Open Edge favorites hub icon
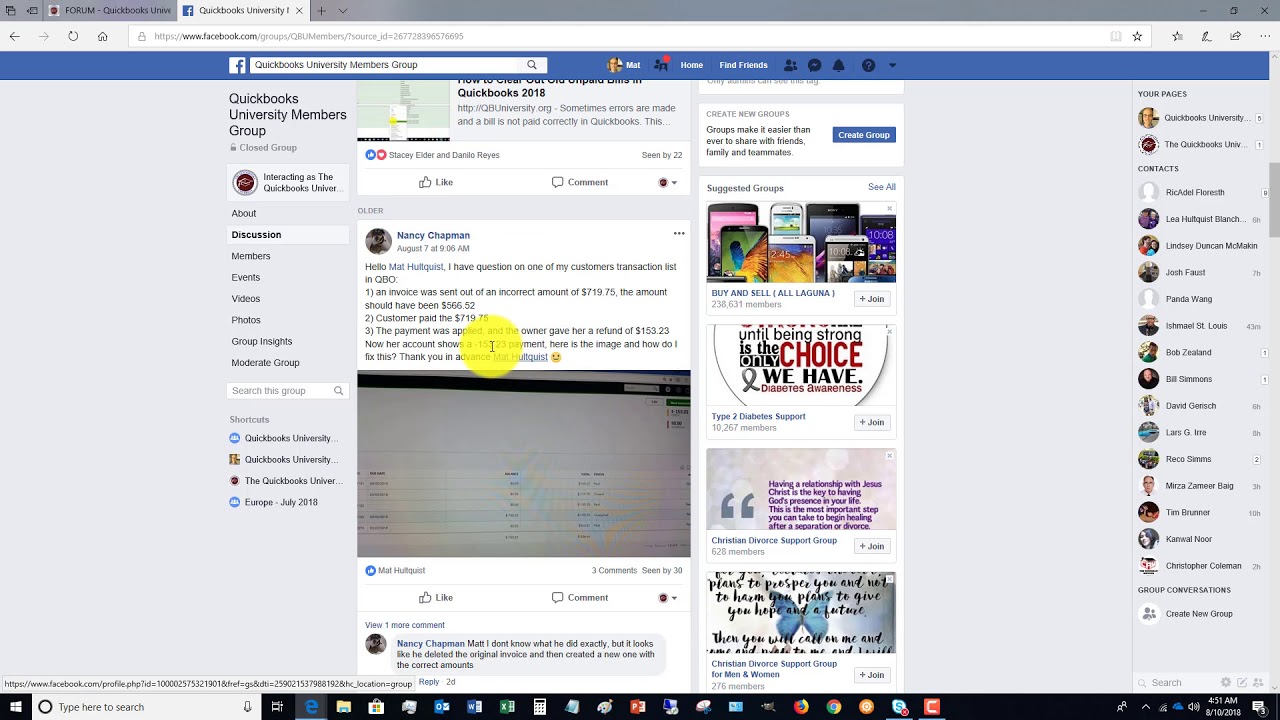The image size is (1280, 720). point(1177,36)
